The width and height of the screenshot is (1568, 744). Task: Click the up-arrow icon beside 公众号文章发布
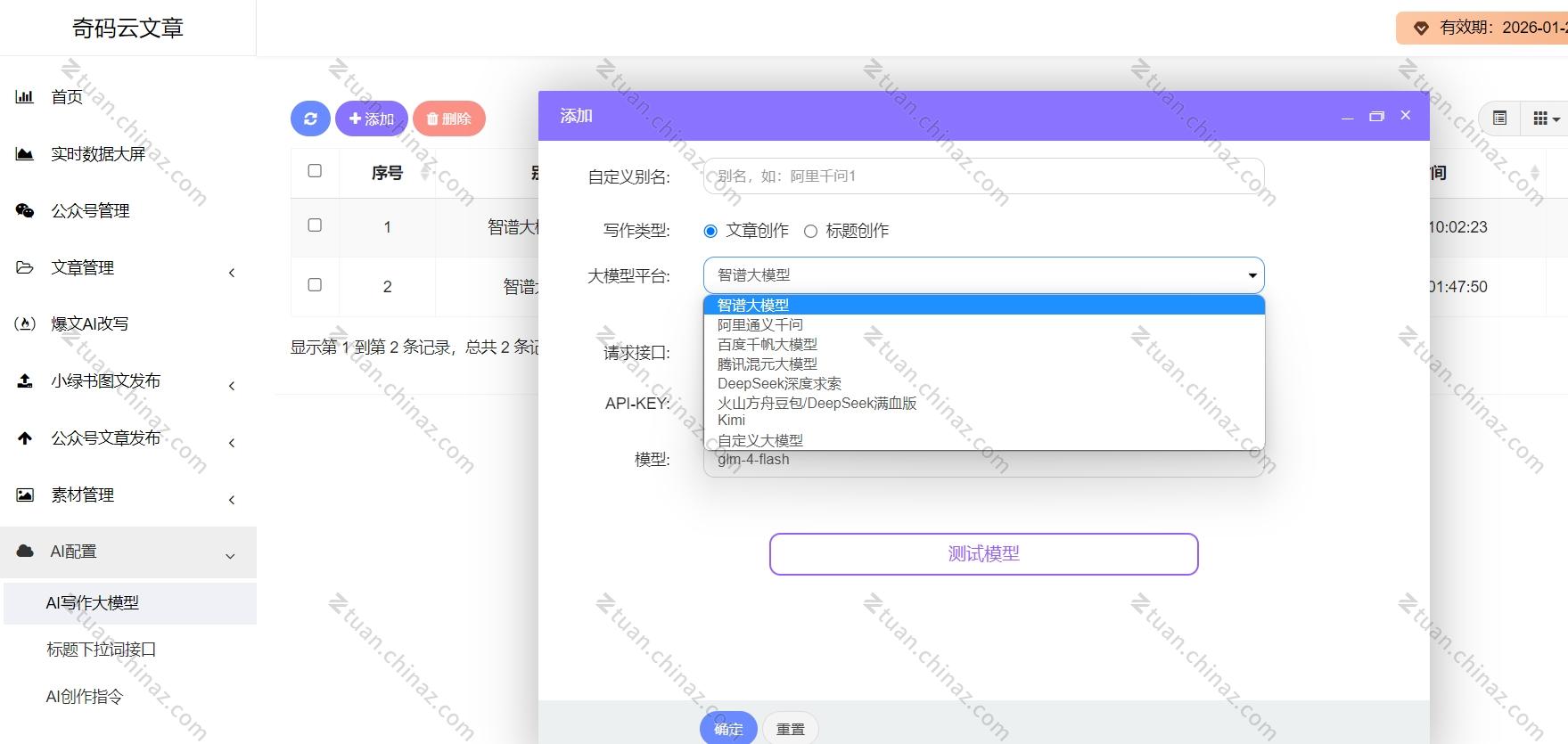[x=25, y=438]
